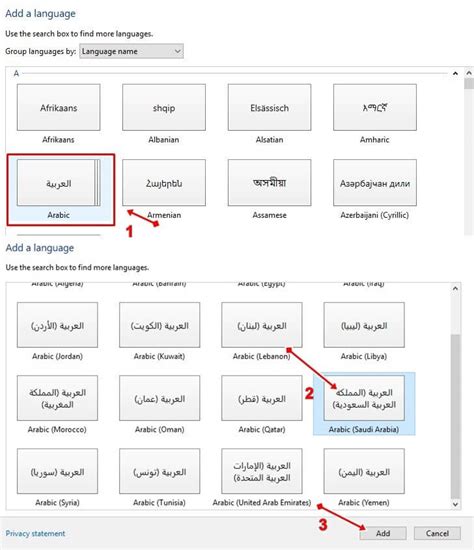The width and height of the screenshot is (474, 550).
Task: Pick Arabic (Tunisia) tile
Action: pyautogui.click(x=160, y=471)
